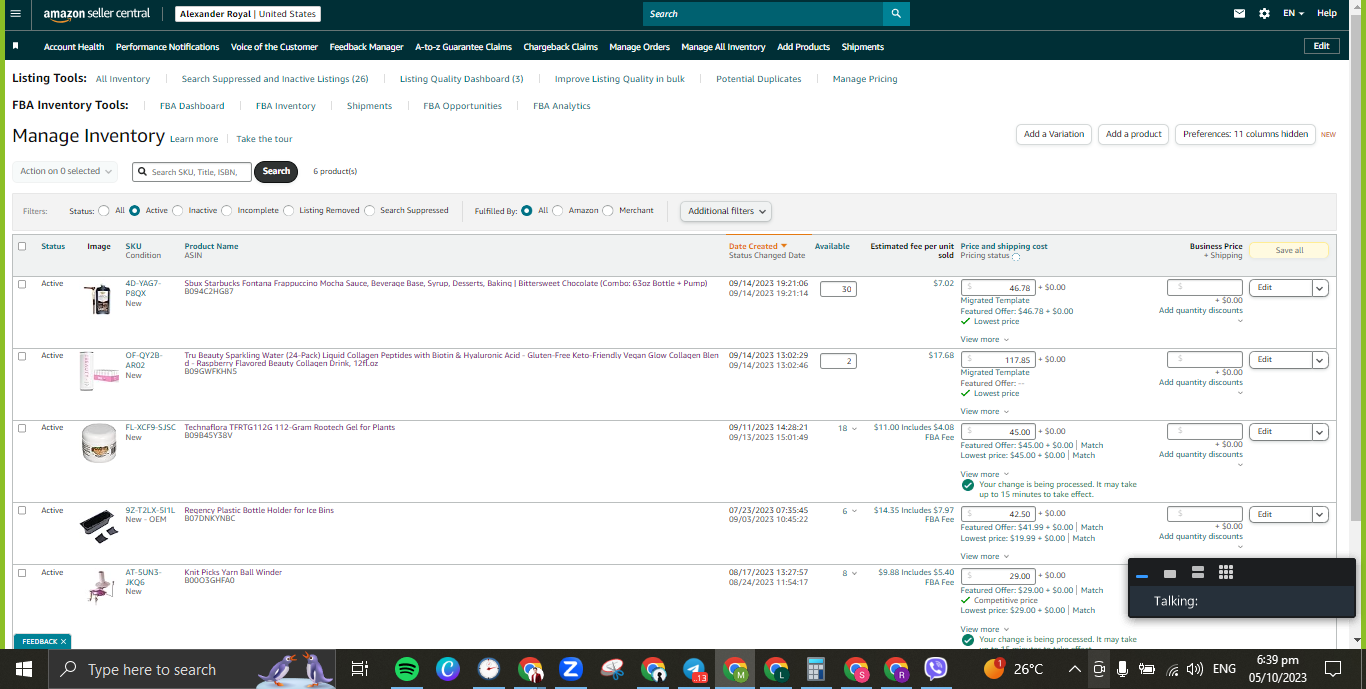1366x689 pixels.
Task: Open Knit Picks Yarn Ball Winder product link
Action: coord(233,573)
